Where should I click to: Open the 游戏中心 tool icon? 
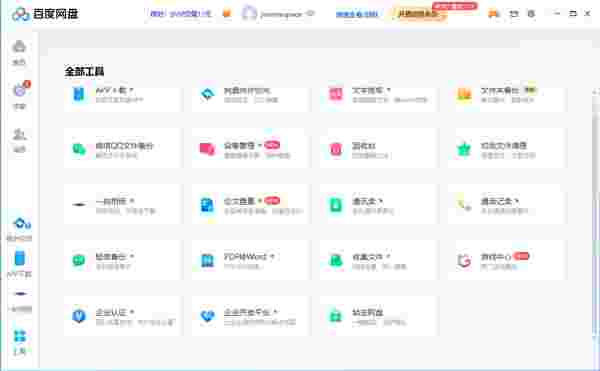[x=464, y=260]
